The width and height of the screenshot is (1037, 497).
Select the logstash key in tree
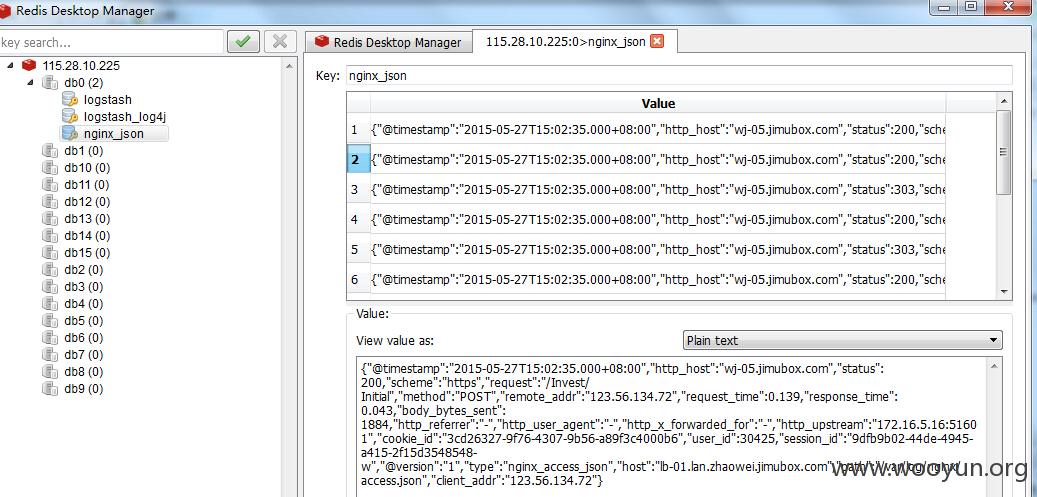click(x=107, y=100)
